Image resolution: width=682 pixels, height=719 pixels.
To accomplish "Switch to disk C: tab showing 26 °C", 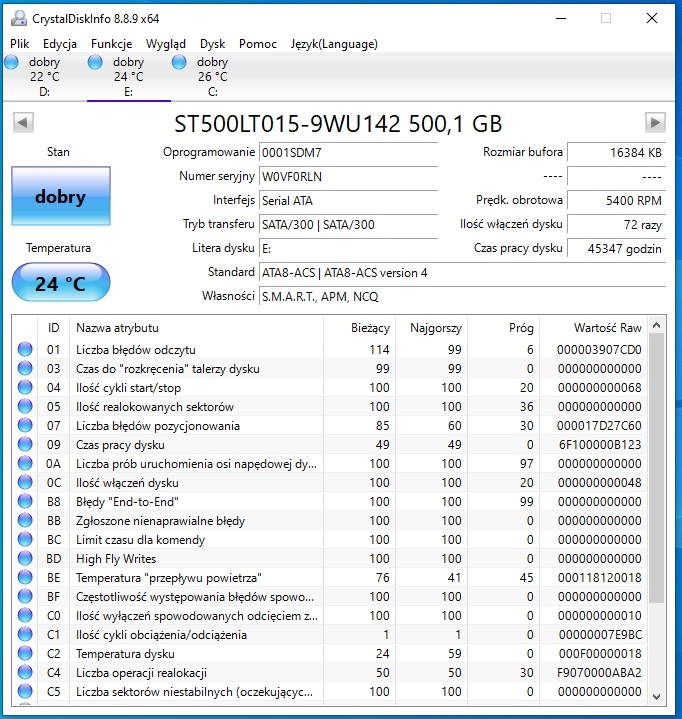I will click(x=212, y=77).
